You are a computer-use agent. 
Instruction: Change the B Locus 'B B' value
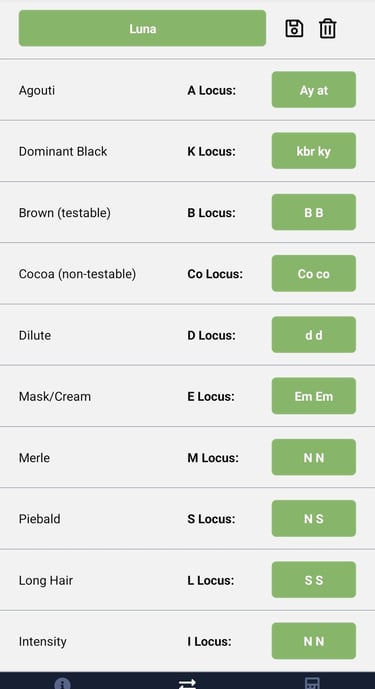coord(314,212)
